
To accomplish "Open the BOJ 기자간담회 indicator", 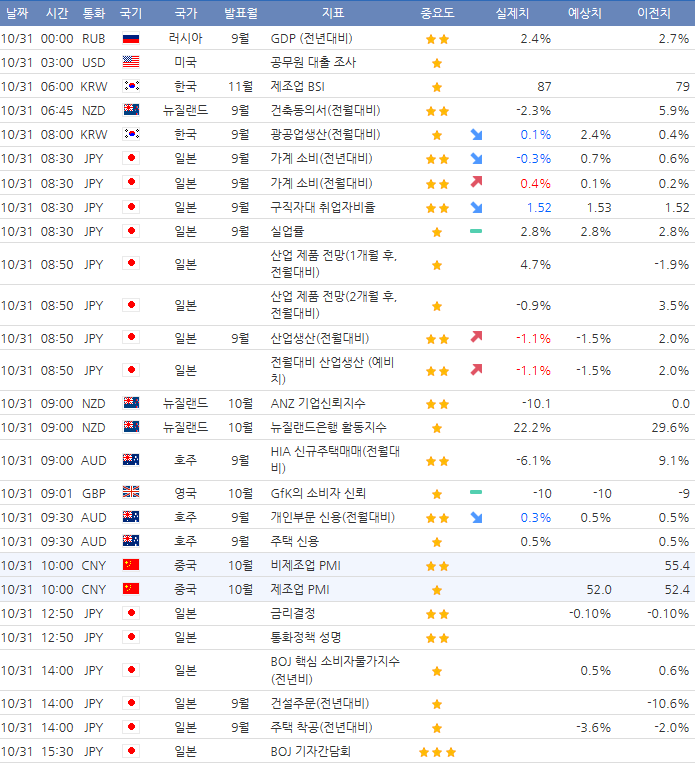I will pyautogui.click(x=311, y=751).
